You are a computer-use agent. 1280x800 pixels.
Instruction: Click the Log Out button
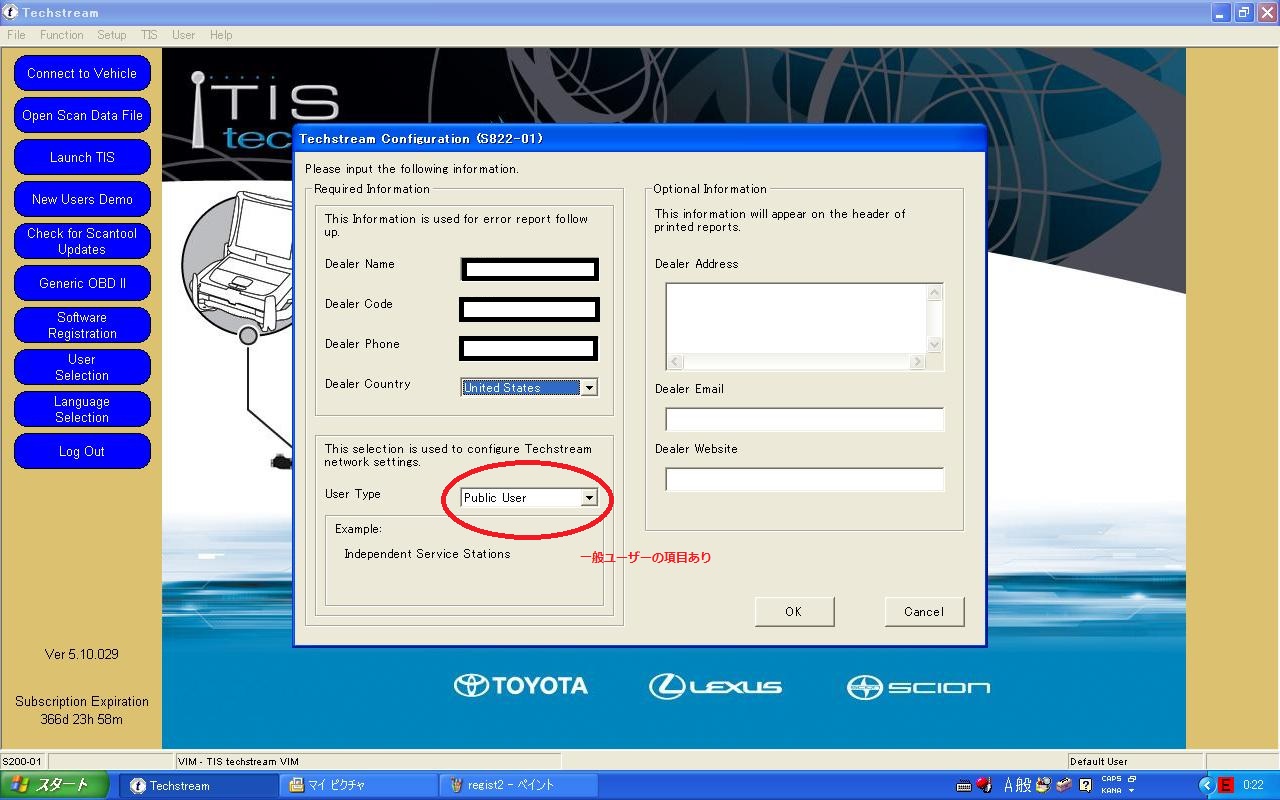(x=82, y=451)
